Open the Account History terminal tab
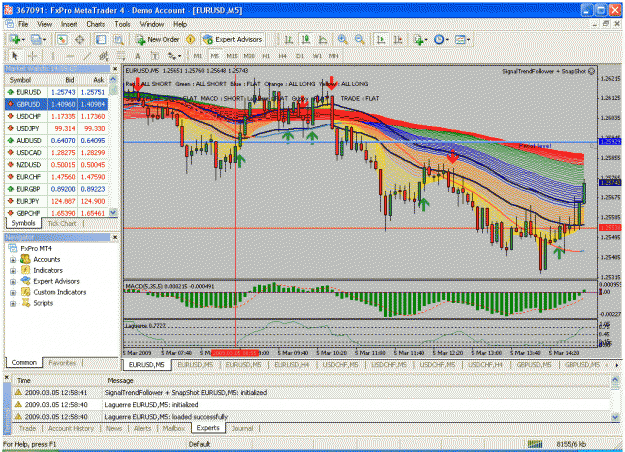Viewport: 625px width, 452px height. coord(71,428)
